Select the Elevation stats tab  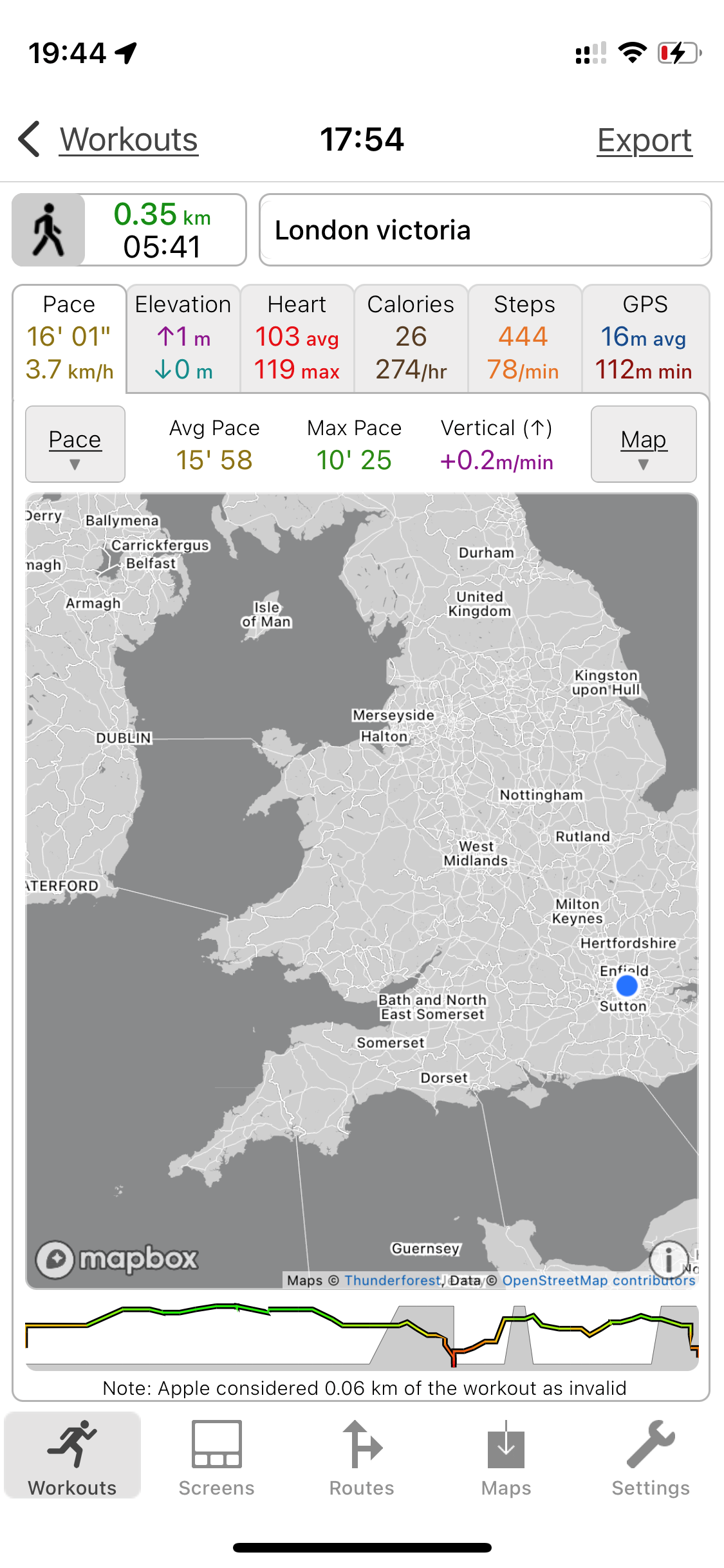[x=183, y=338]
